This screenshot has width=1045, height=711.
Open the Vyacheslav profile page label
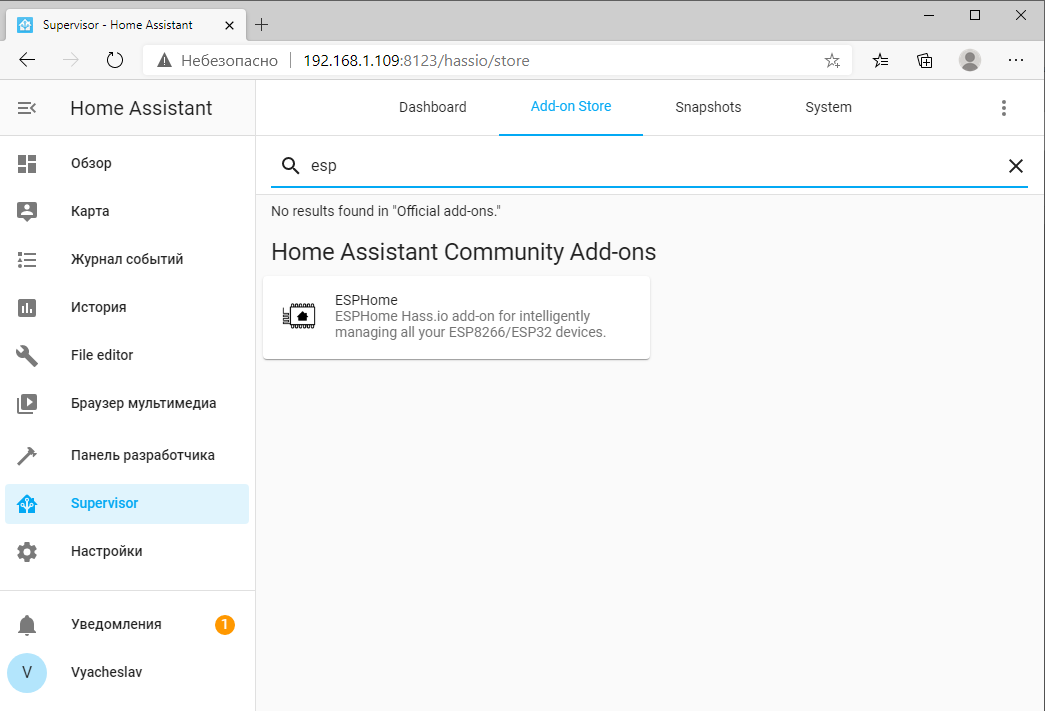[107, 672]
